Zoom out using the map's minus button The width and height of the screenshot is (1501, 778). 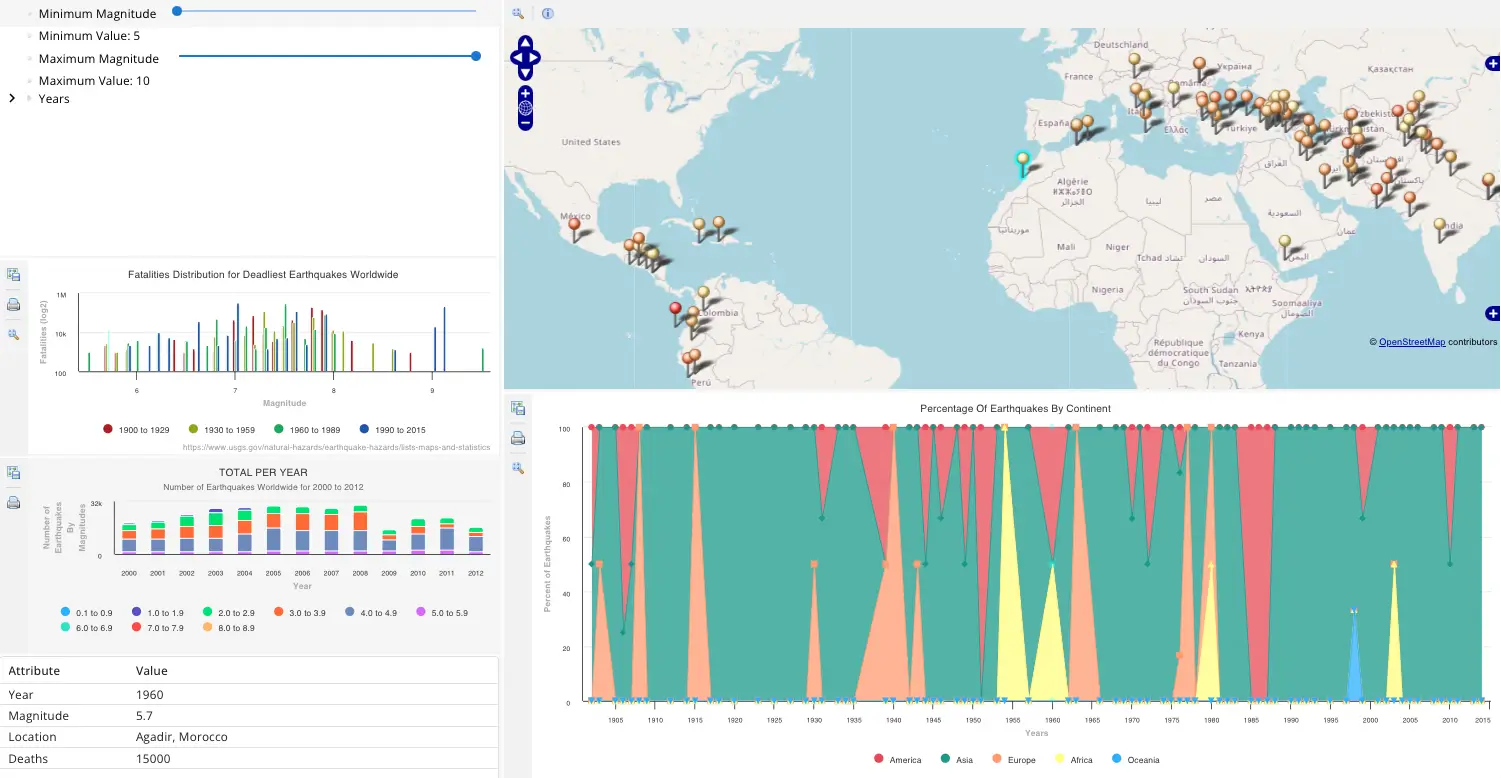coord(525,122)
